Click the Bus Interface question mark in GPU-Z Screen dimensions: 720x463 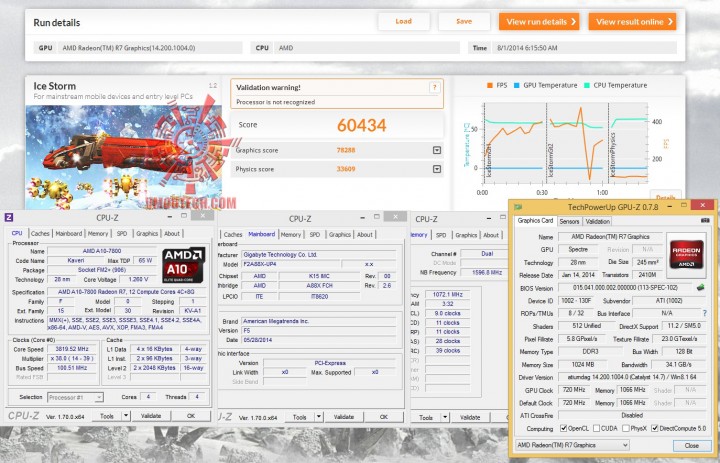point(705,313)
